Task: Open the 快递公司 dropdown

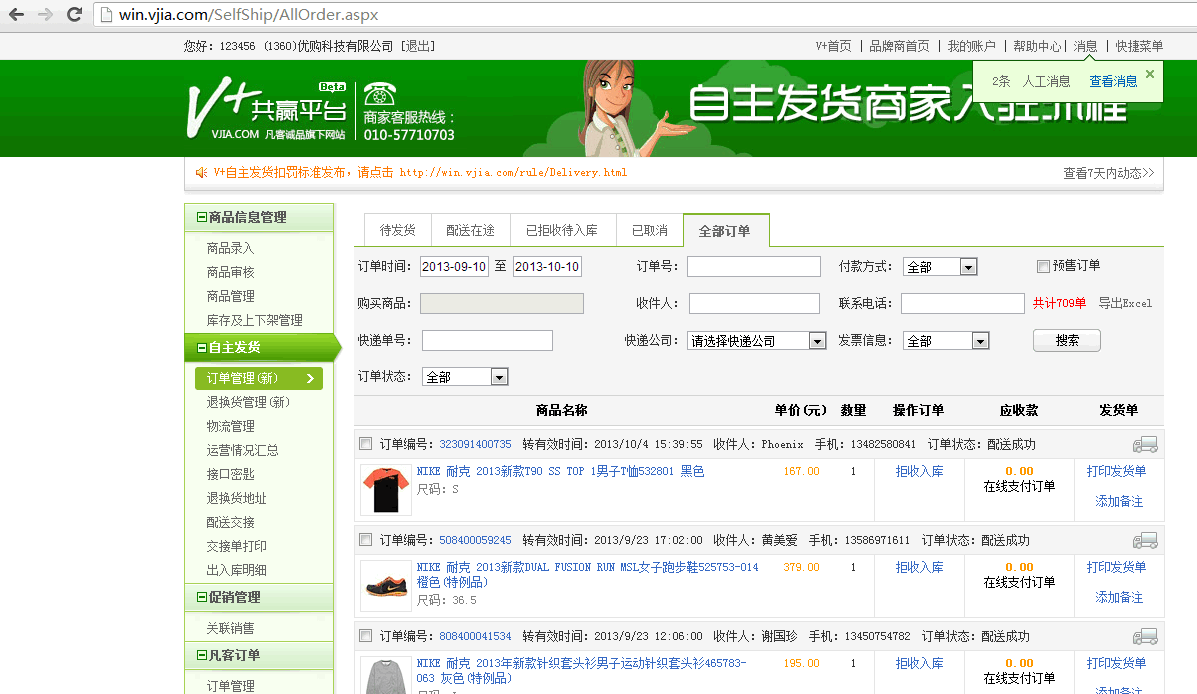Action: click(757, 341)
